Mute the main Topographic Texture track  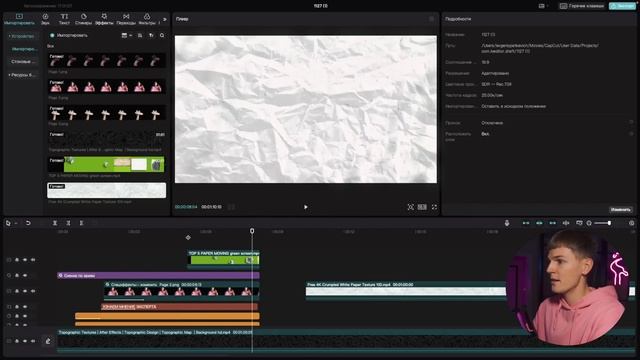(33, 341)
